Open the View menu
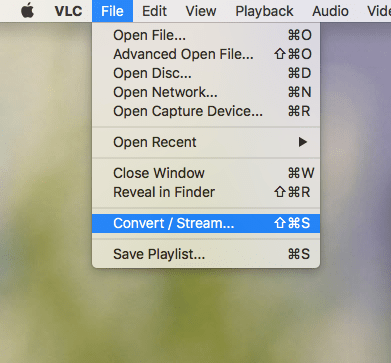This screenshot has width=391, height=363. (x=201, y=11)
